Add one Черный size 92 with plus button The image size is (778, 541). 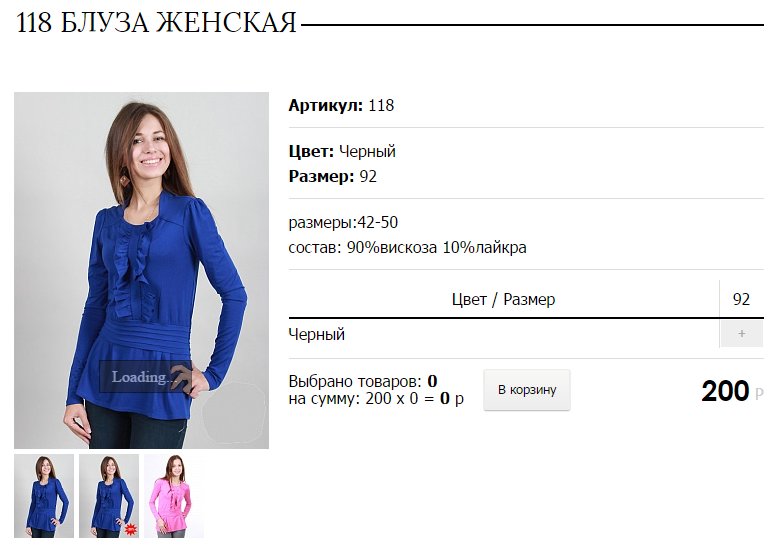pyautogui.click(x=741, y=334)
